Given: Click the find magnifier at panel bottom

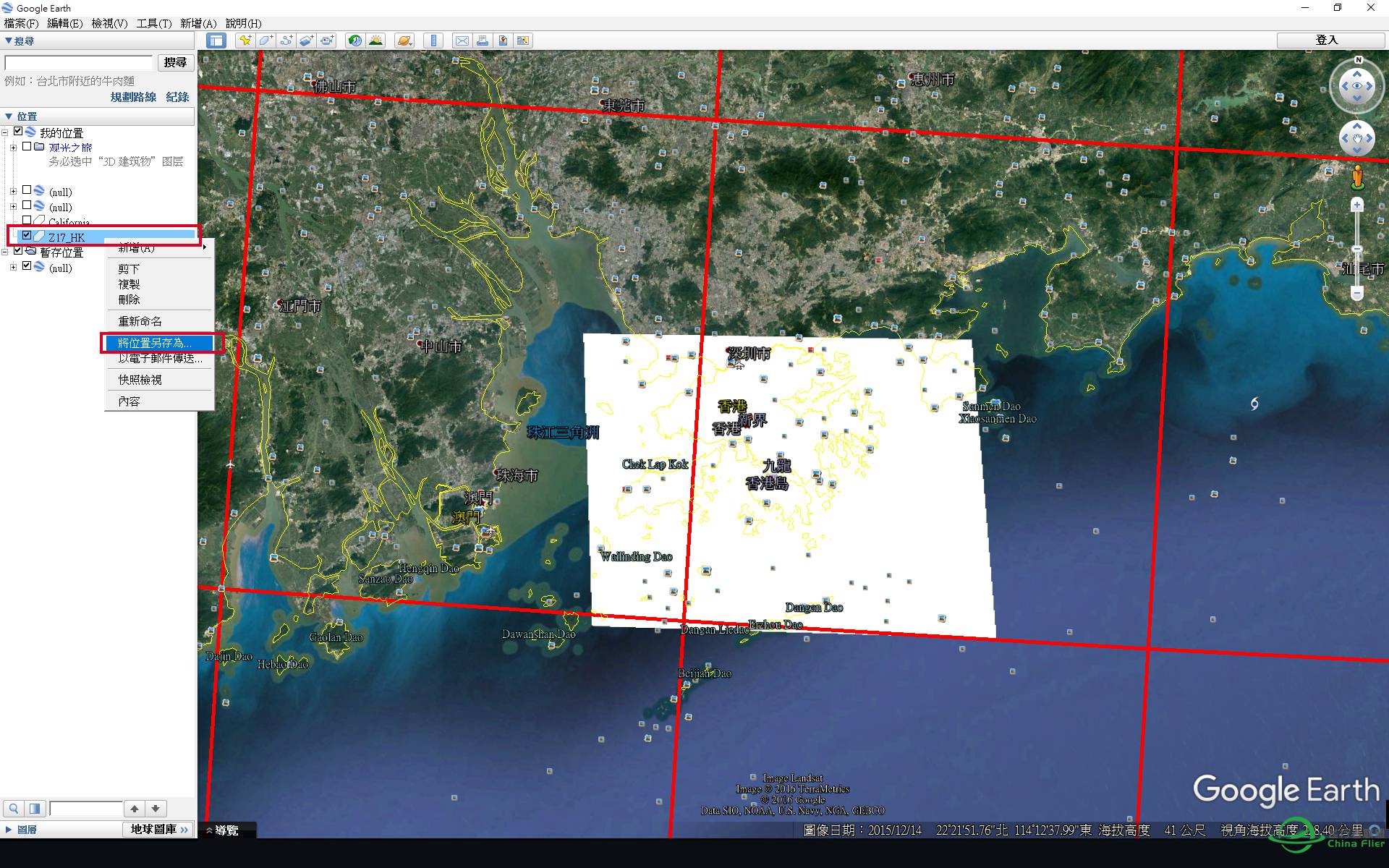Looking at the screenshot, I should pyautogui.click(x=14, y=808).
